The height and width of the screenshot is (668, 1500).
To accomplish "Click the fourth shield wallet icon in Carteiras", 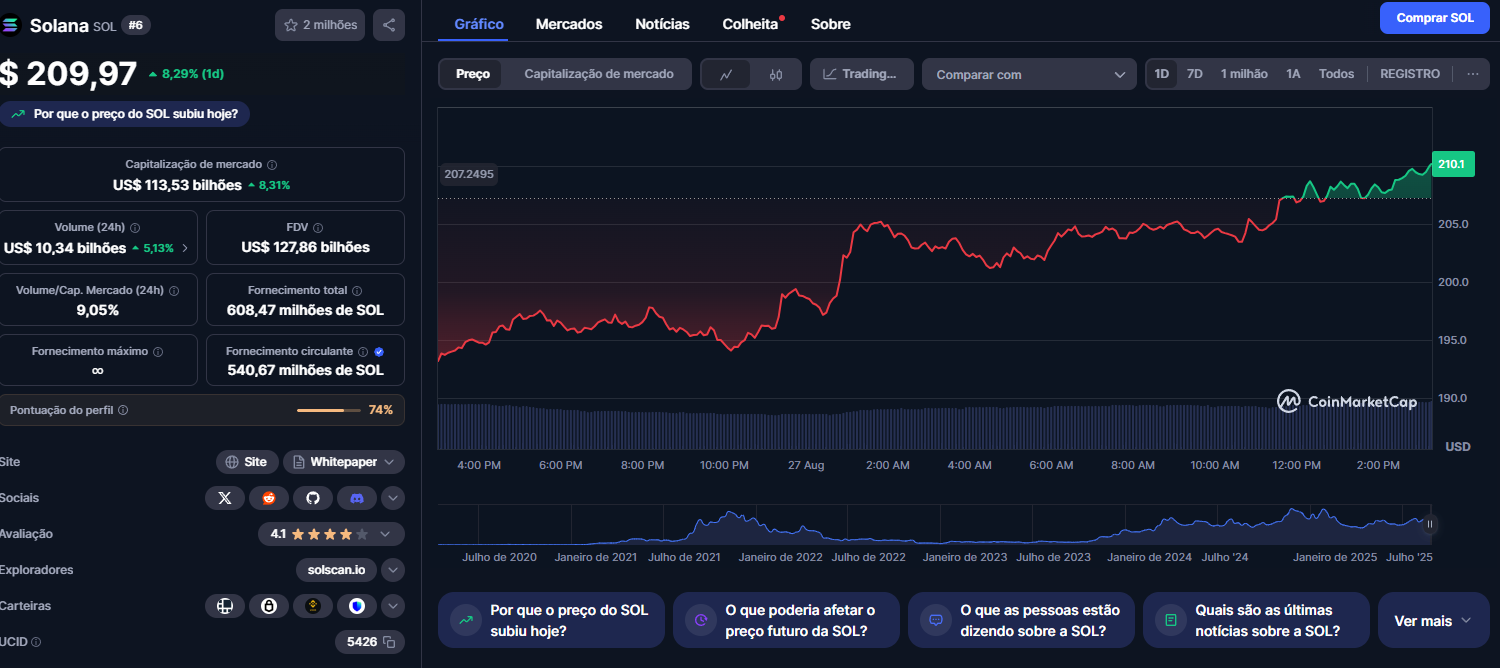I will (357, 606).
